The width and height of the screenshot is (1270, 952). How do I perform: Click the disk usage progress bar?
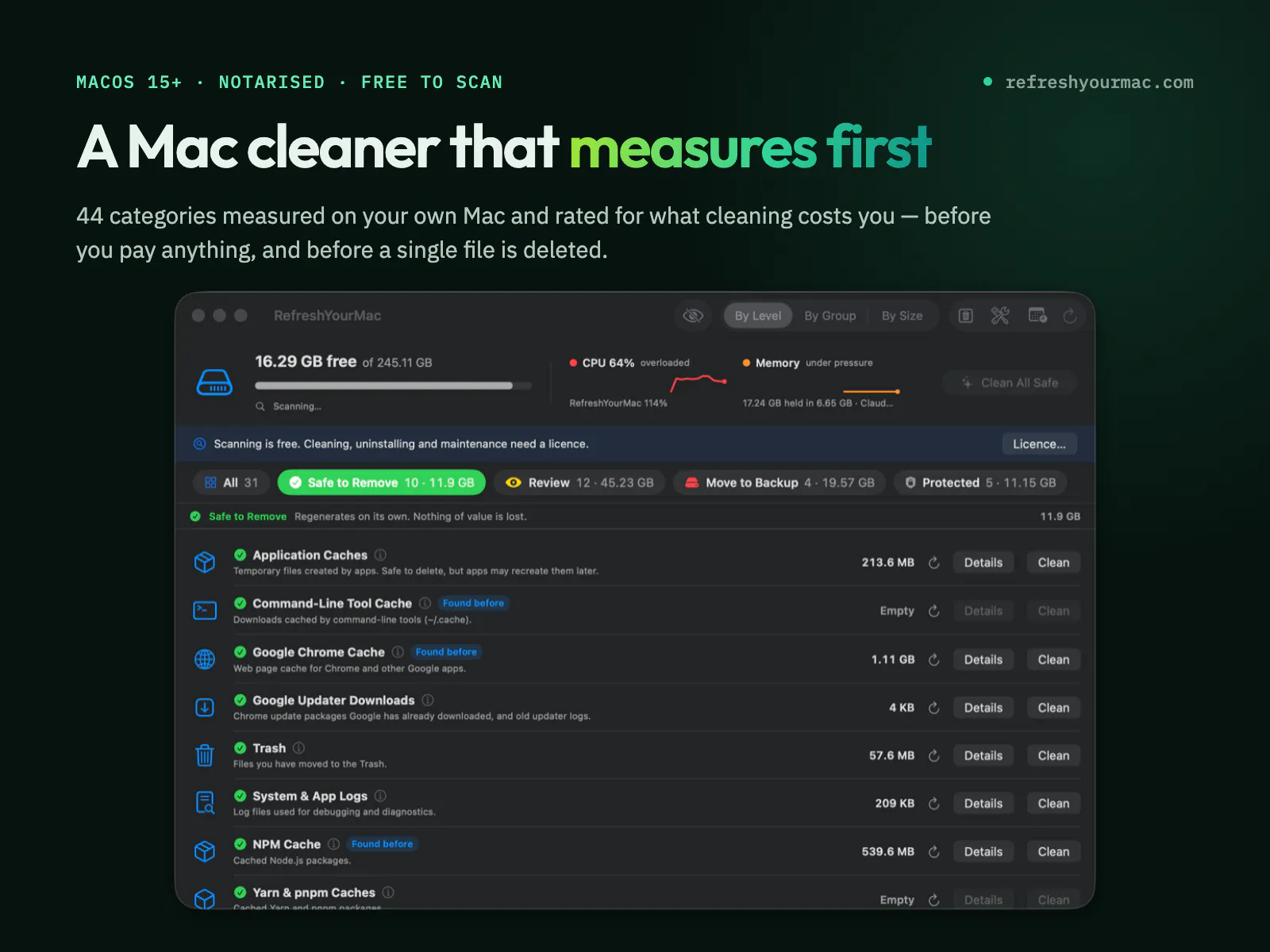point(393,386)
